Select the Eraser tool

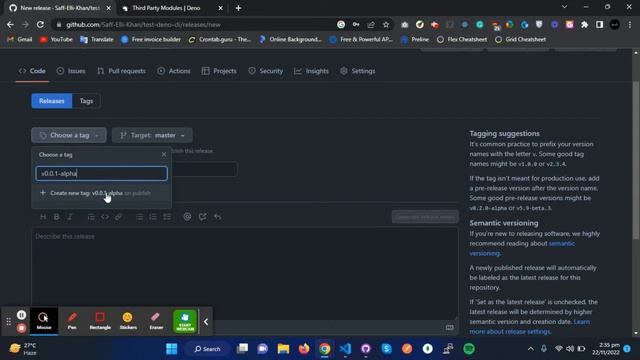(156, 321)
